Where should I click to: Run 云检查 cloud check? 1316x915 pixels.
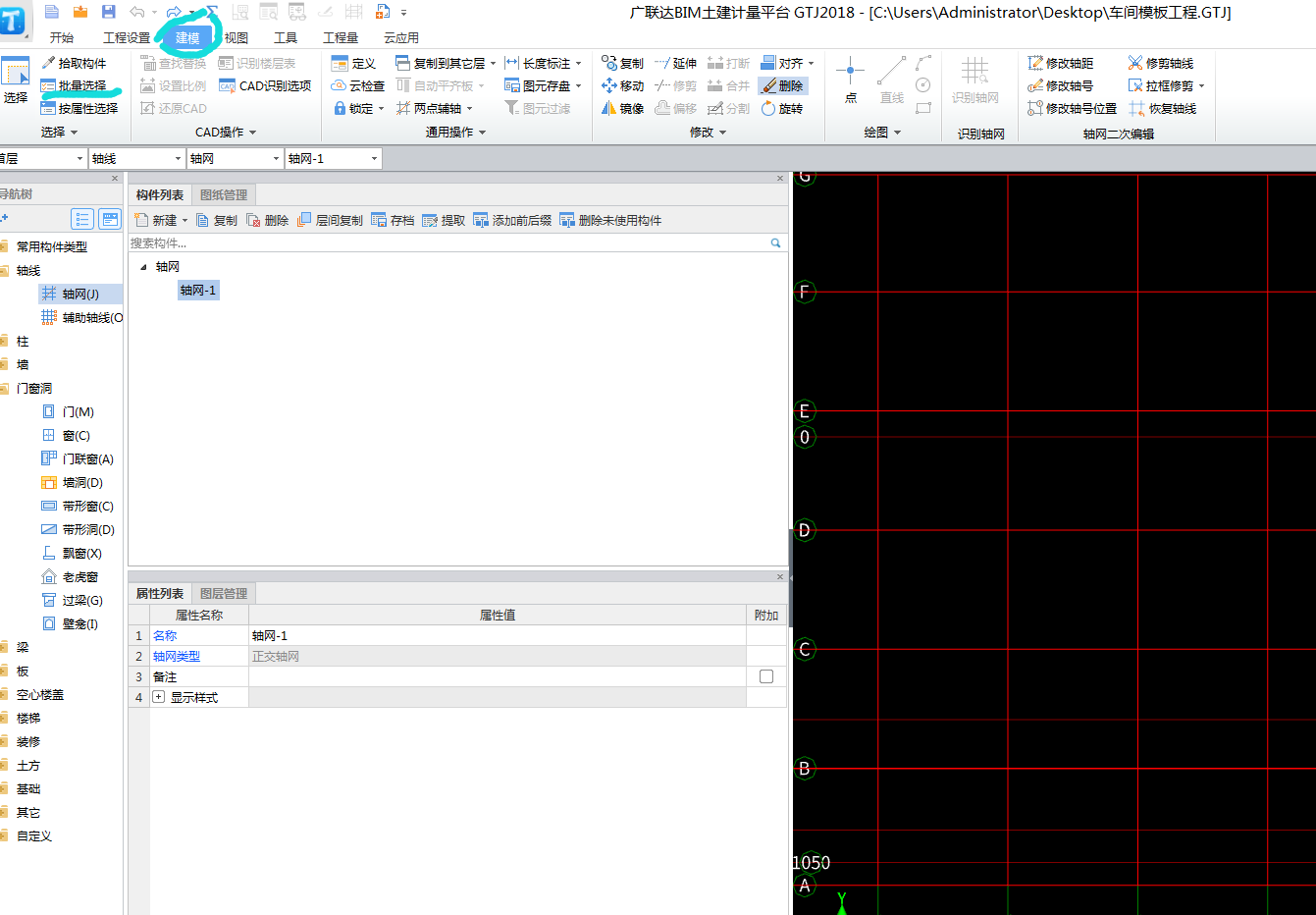358,85
